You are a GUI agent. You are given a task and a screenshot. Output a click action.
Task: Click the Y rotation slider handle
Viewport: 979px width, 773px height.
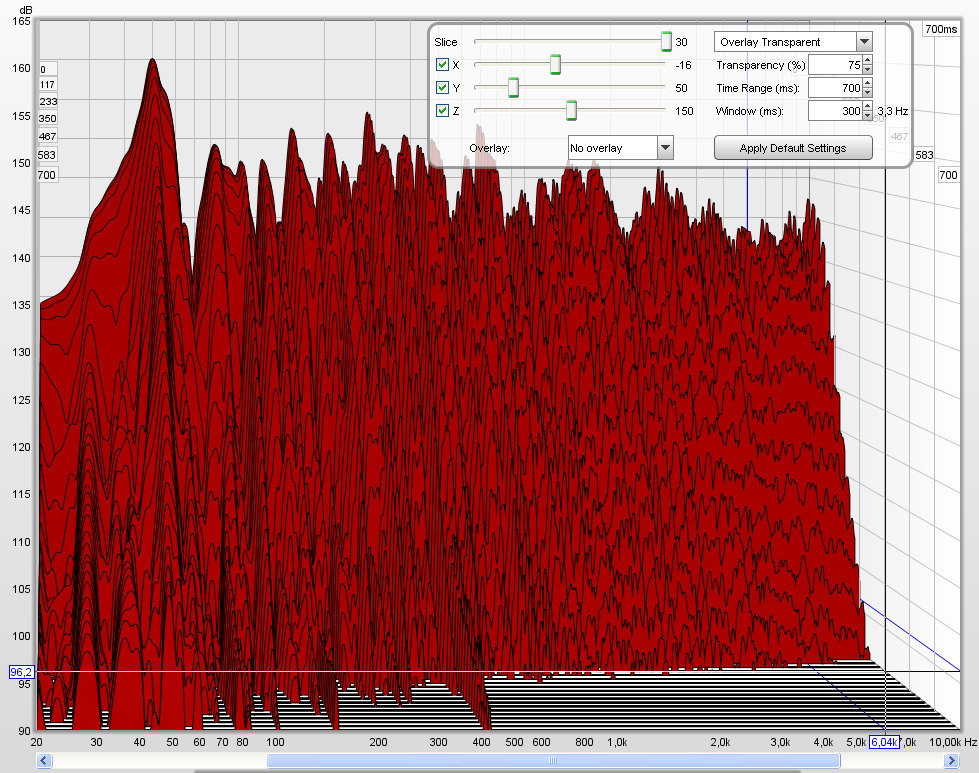513,87
